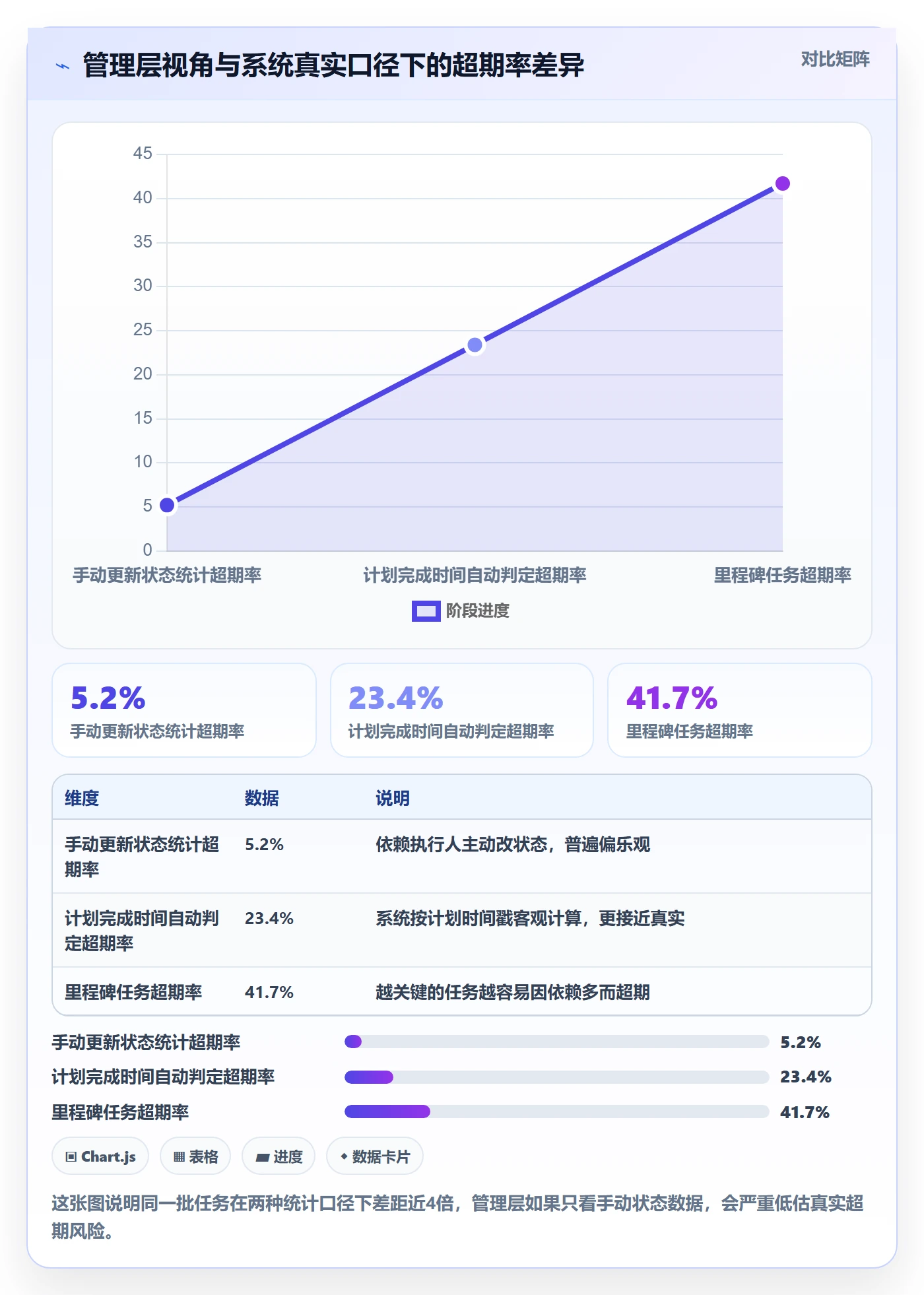Image resolution: width=924 pixels, height=1295 pixels.
Task: Click the 说明 column header
Action: 393,798
